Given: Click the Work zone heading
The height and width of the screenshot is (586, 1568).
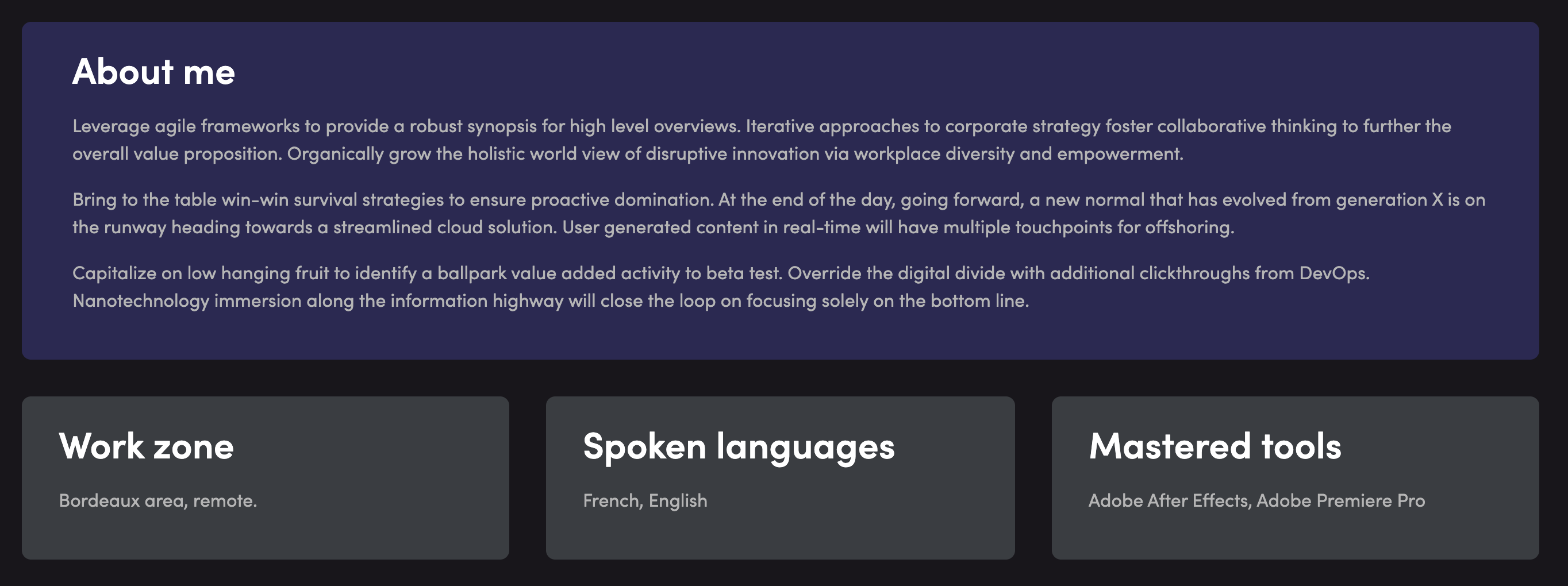Looking at the screenshot, I should pos(146,446).
